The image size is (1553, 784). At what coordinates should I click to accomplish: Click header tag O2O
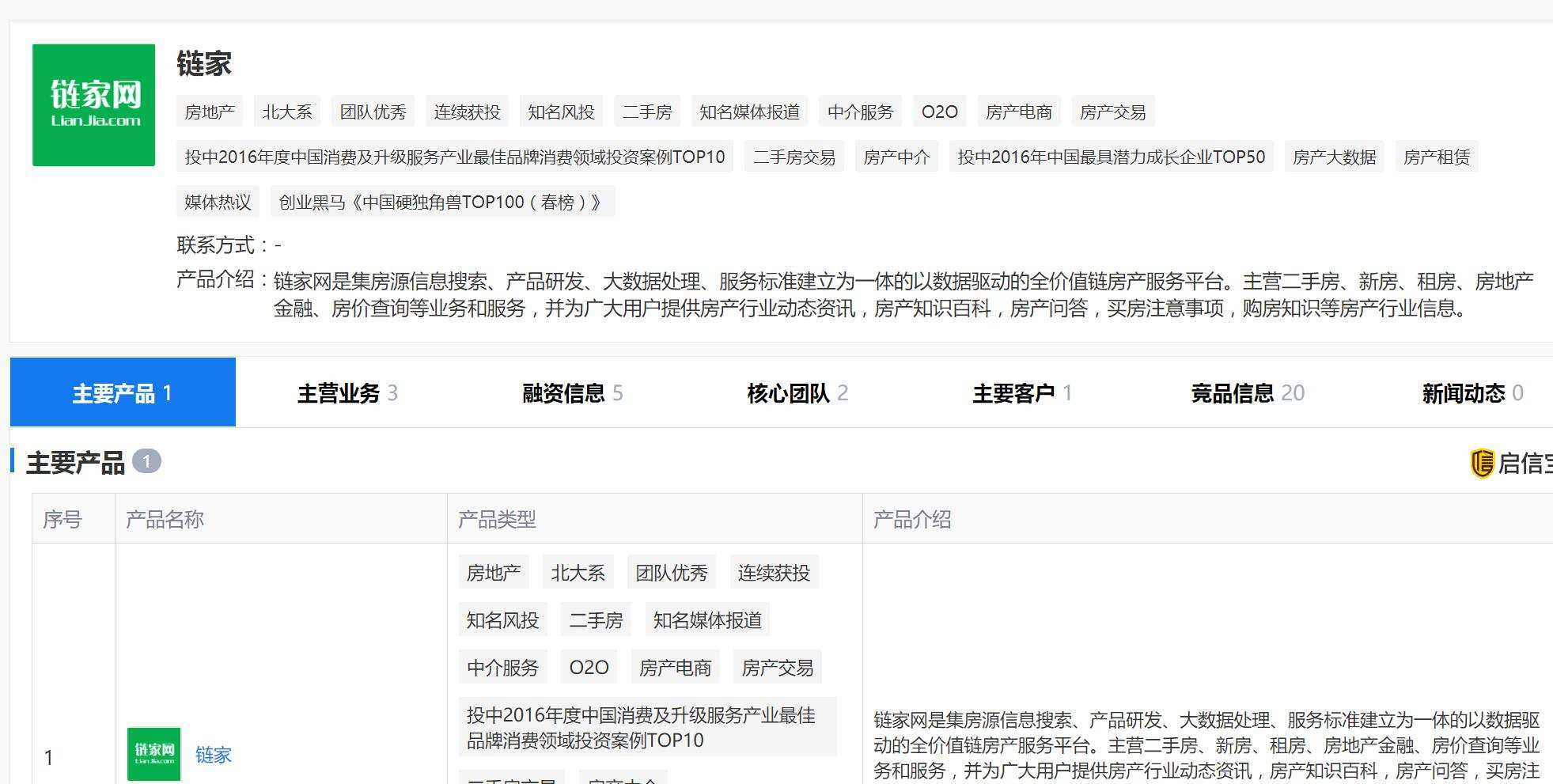pyautogui.click(x=940, y=112)
